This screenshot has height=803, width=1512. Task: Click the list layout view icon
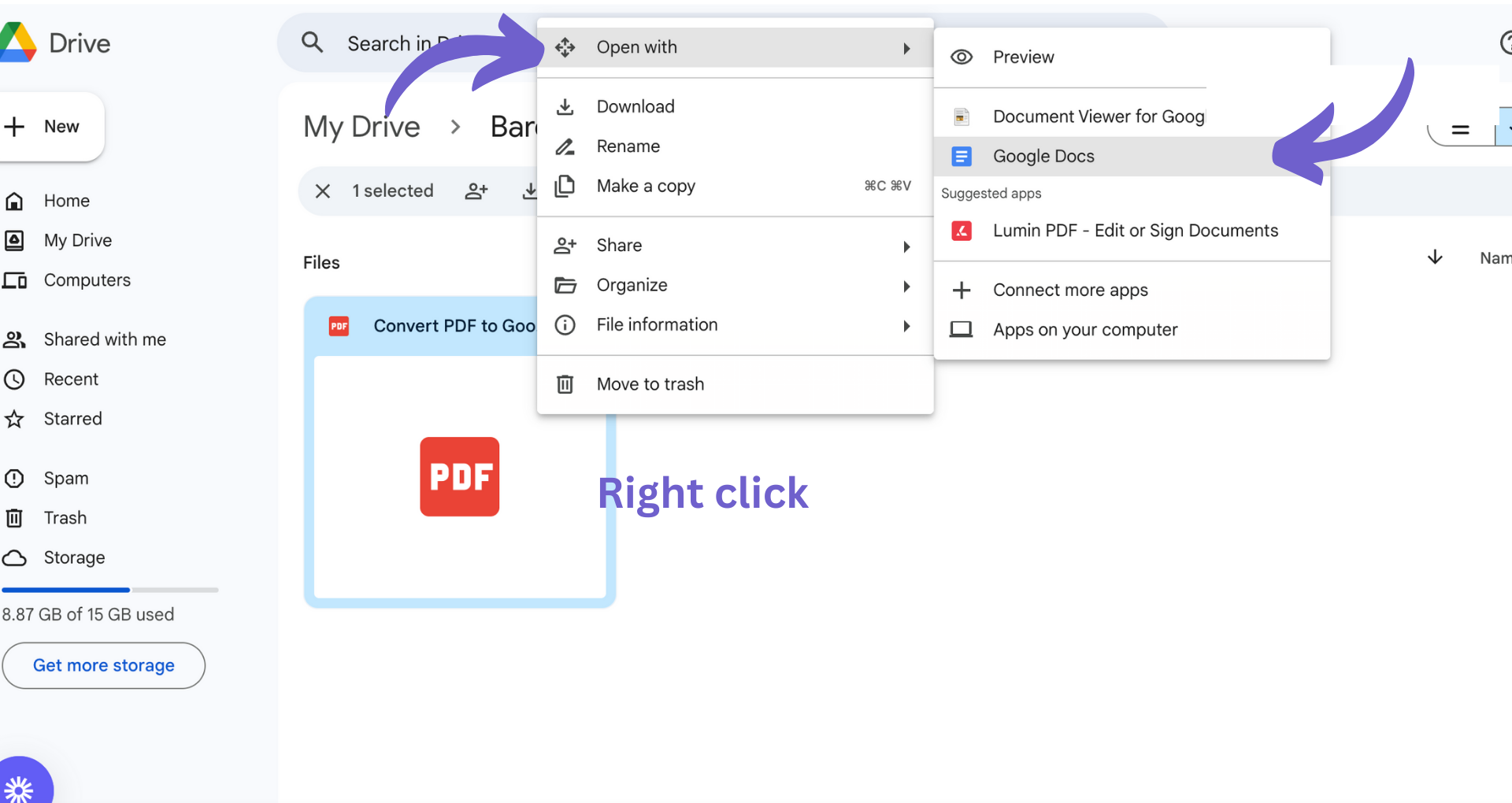[1461, 130]
